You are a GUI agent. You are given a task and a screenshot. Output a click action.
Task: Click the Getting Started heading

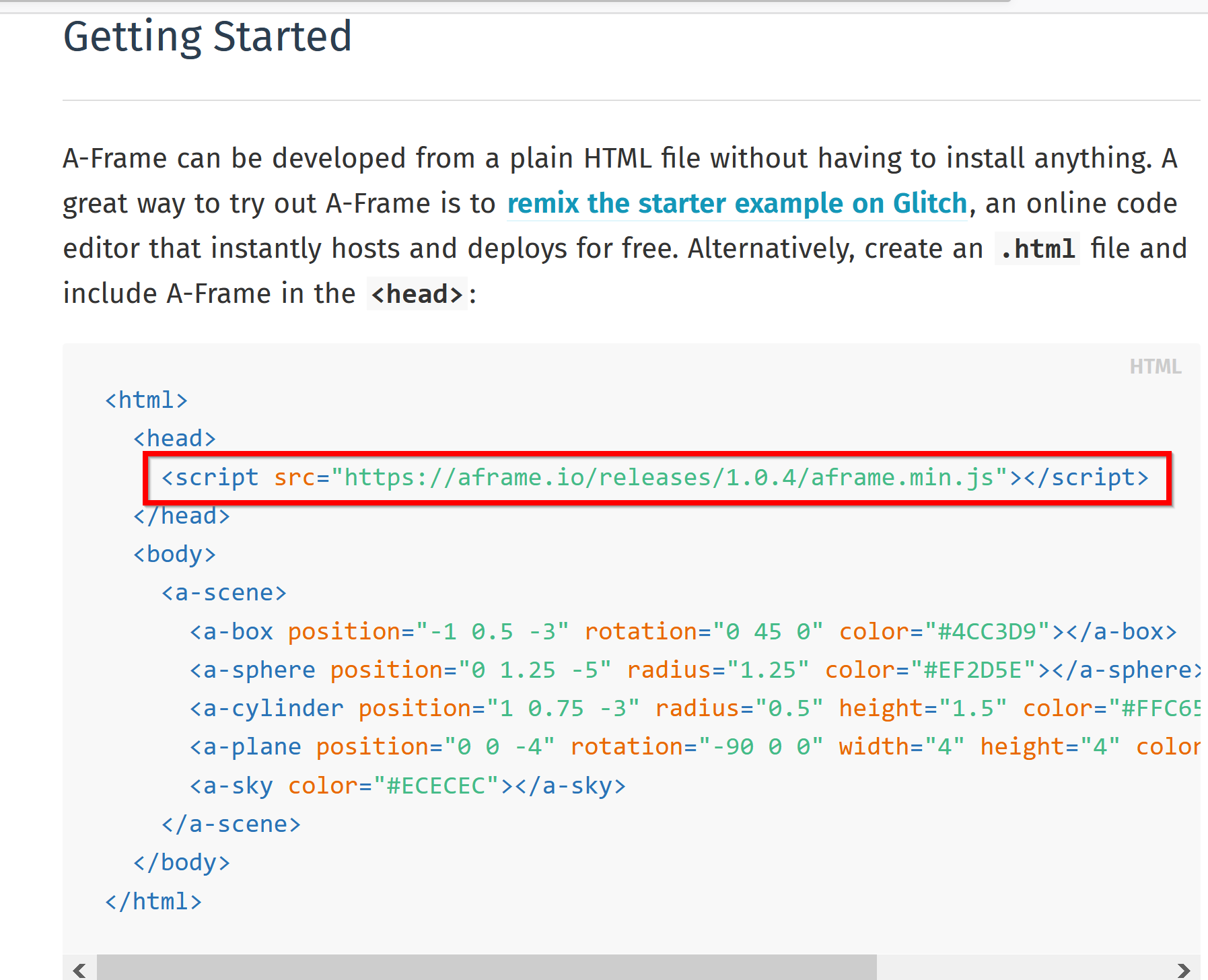(x=207, y=36)
